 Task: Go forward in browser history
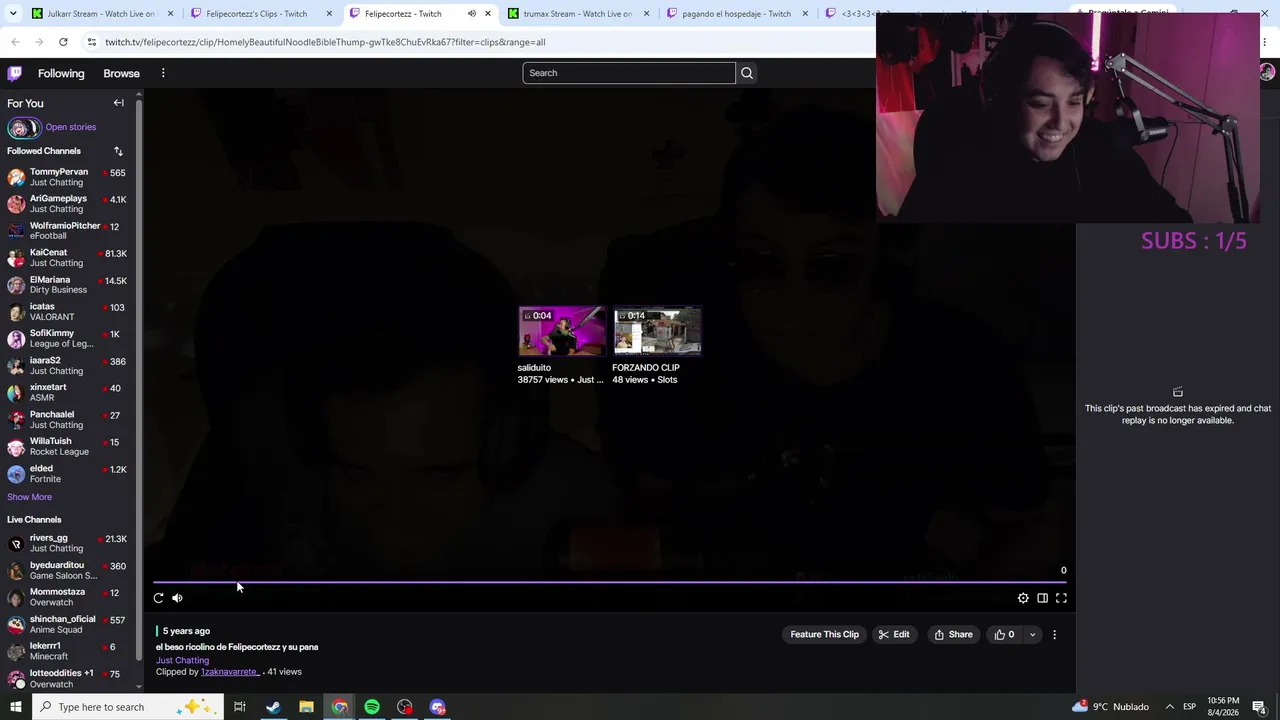(x=39, y=42)
